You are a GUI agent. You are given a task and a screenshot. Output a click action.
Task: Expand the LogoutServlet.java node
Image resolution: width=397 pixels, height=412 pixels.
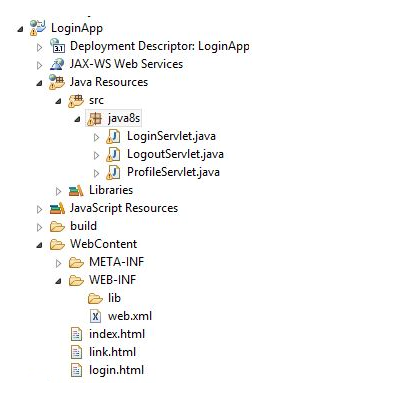[x=97, y=155]
